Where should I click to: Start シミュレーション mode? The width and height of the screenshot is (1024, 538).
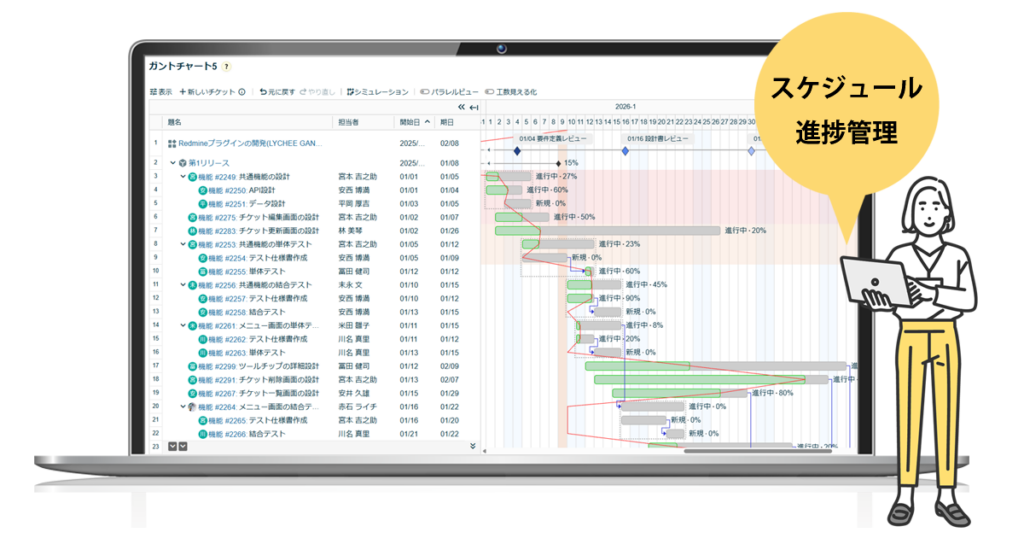tap(377, 92)
